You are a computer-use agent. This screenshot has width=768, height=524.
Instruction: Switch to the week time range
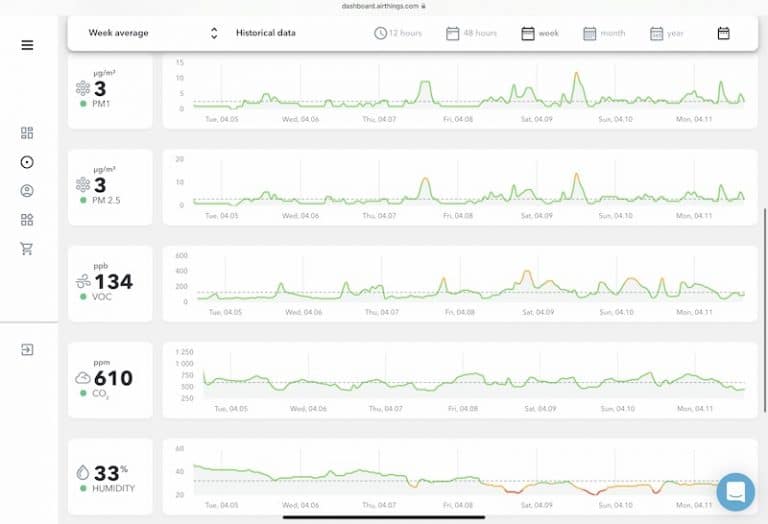tap(540, 33)
